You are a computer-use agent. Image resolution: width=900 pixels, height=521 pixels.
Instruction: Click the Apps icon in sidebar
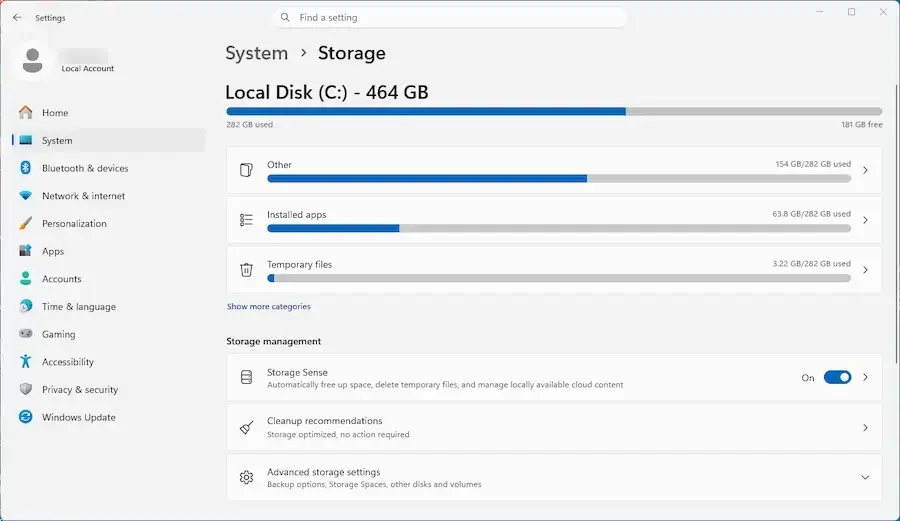point(25,251)
